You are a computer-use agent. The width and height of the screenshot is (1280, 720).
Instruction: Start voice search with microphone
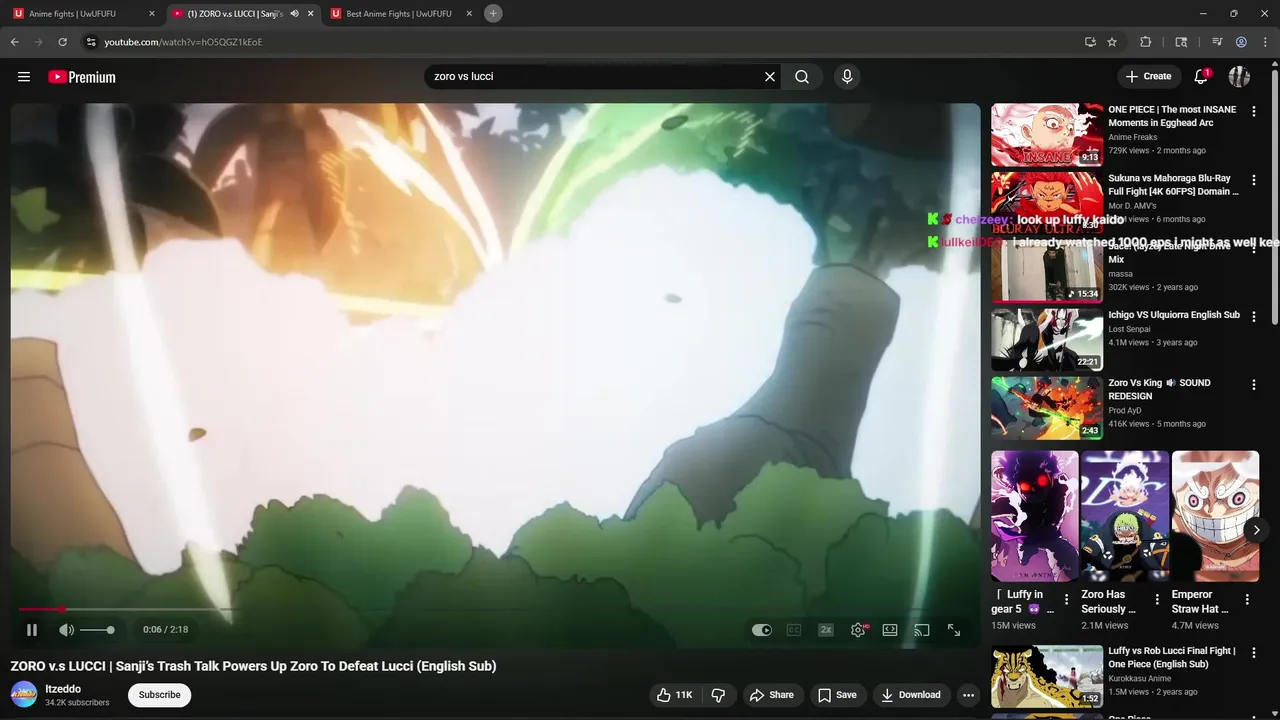coord(847,77)
